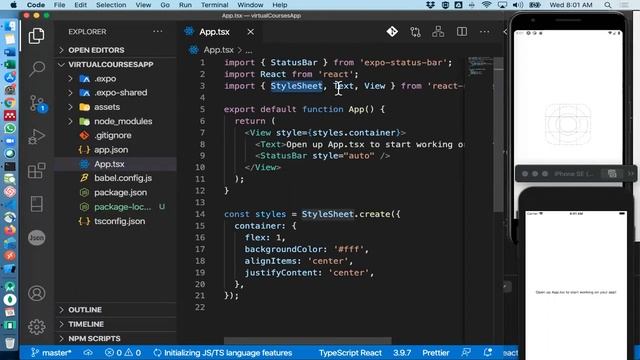Open tsconfig.json file
The height and width of the screenshot is (360, 640).
click(x=116, y=221)
